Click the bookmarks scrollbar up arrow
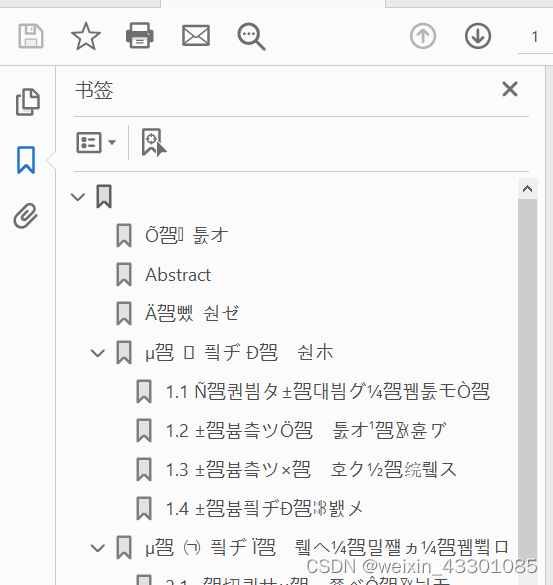The height and width of the screenshot is (585, 553). (527, 189)
